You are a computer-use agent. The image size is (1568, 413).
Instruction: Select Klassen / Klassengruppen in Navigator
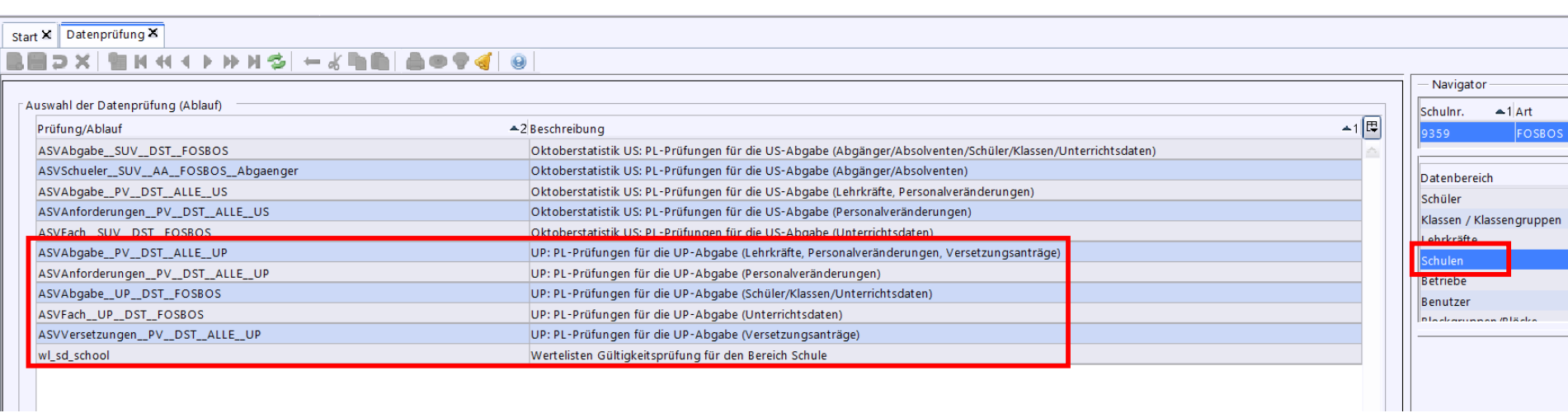coord(1490,220)
